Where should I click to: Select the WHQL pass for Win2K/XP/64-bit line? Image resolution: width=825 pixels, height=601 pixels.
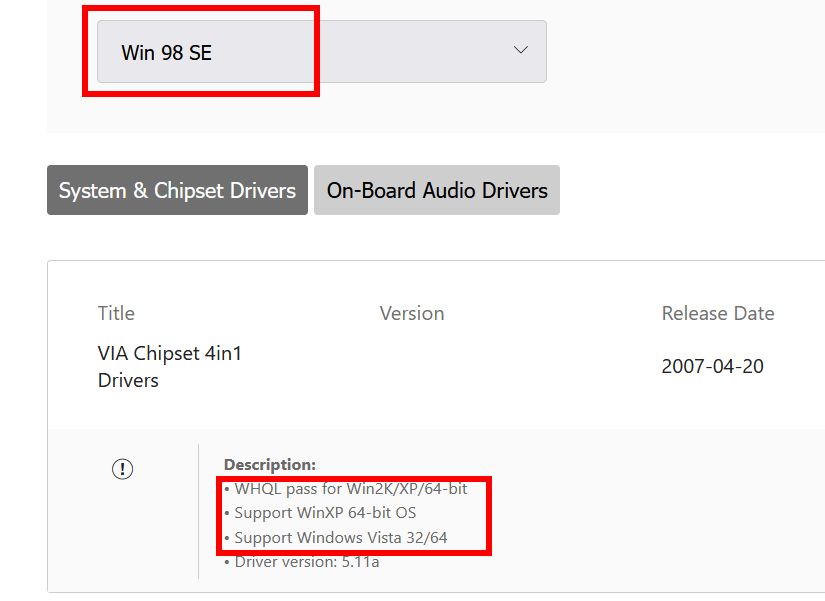tap(346, 489)
